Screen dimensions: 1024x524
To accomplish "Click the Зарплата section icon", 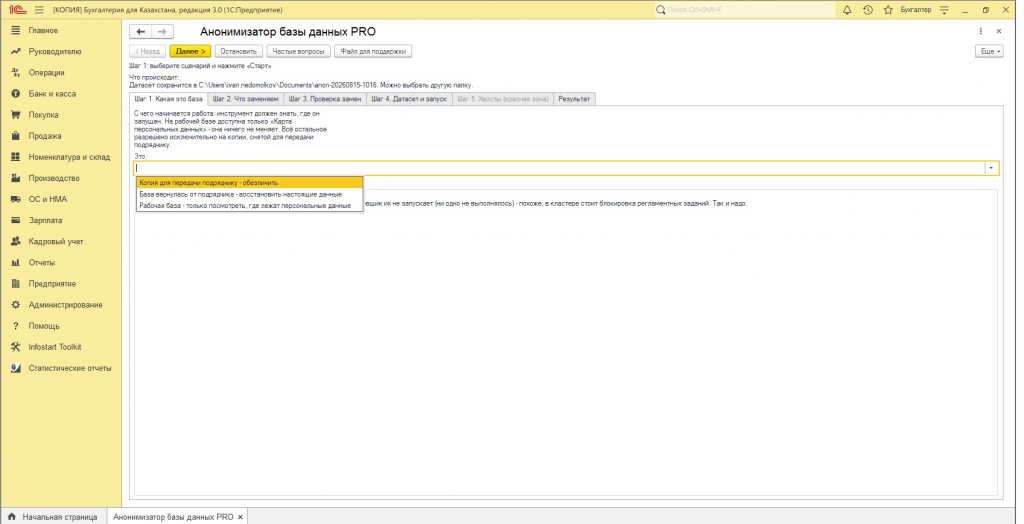I will click(x=16, y=220).
